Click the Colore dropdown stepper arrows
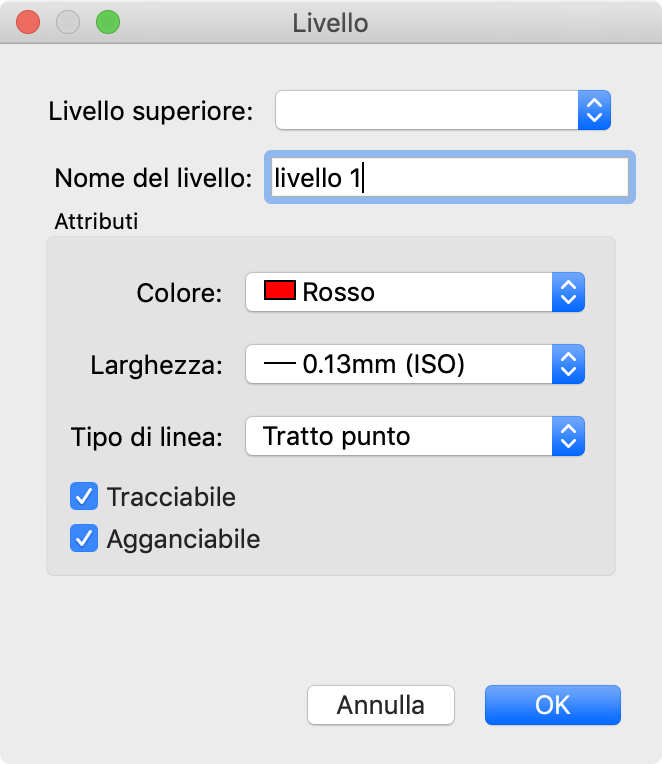Image resolution: width=662 pixels, height=764 pixels. tap(568, 292)
